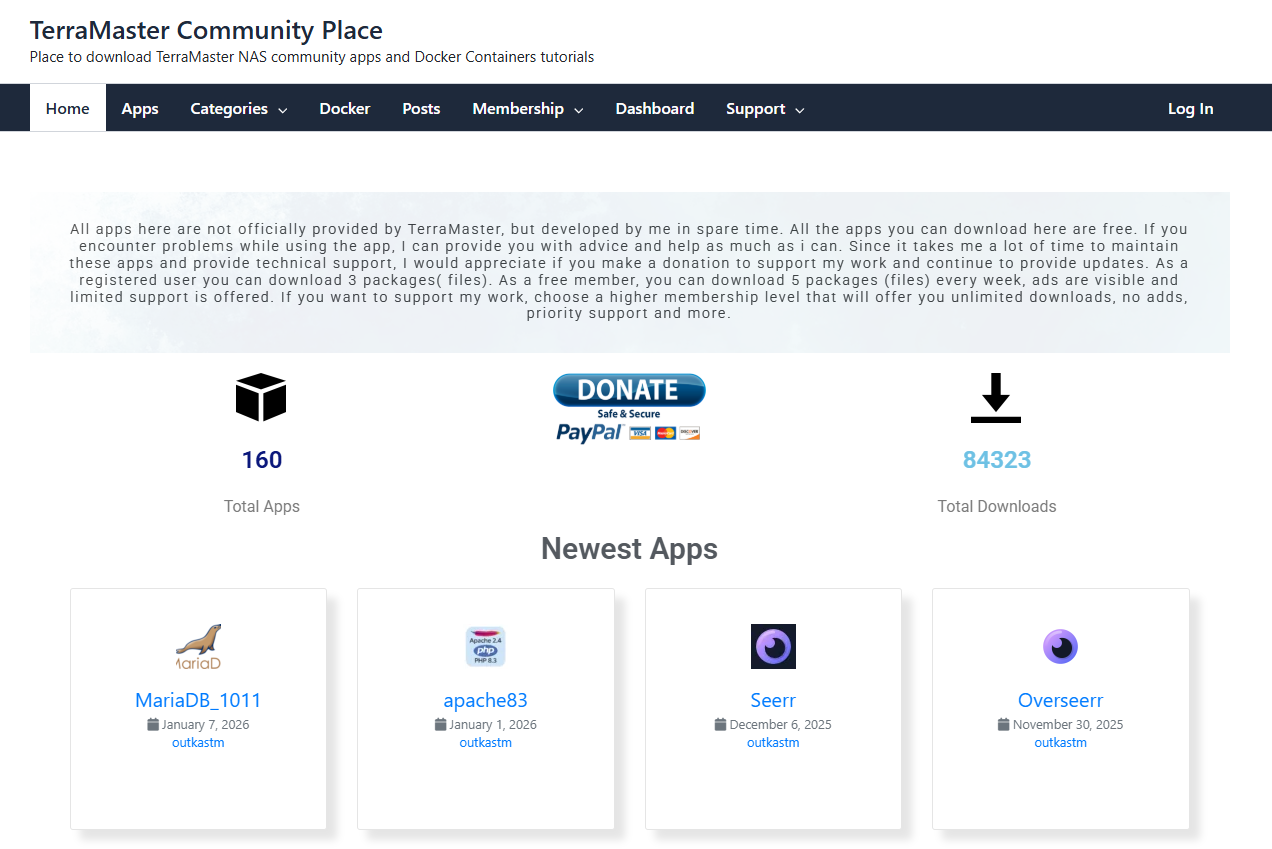Select the Home tab
Screen dimensions: 1272x849
pyautogui.click(x=68, y=108)
